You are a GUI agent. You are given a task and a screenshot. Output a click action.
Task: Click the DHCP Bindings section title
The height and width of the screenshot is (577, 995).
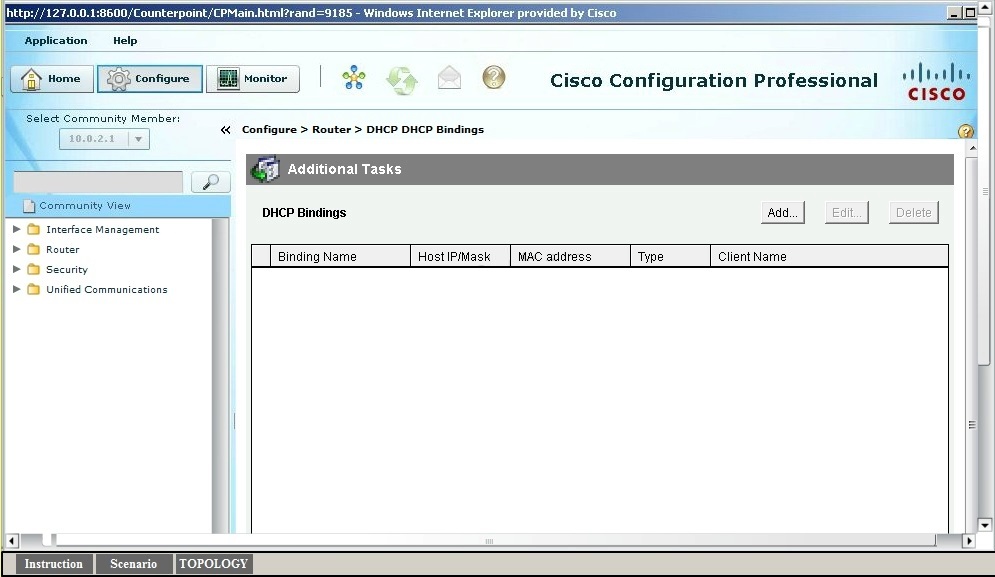point(304,213)
